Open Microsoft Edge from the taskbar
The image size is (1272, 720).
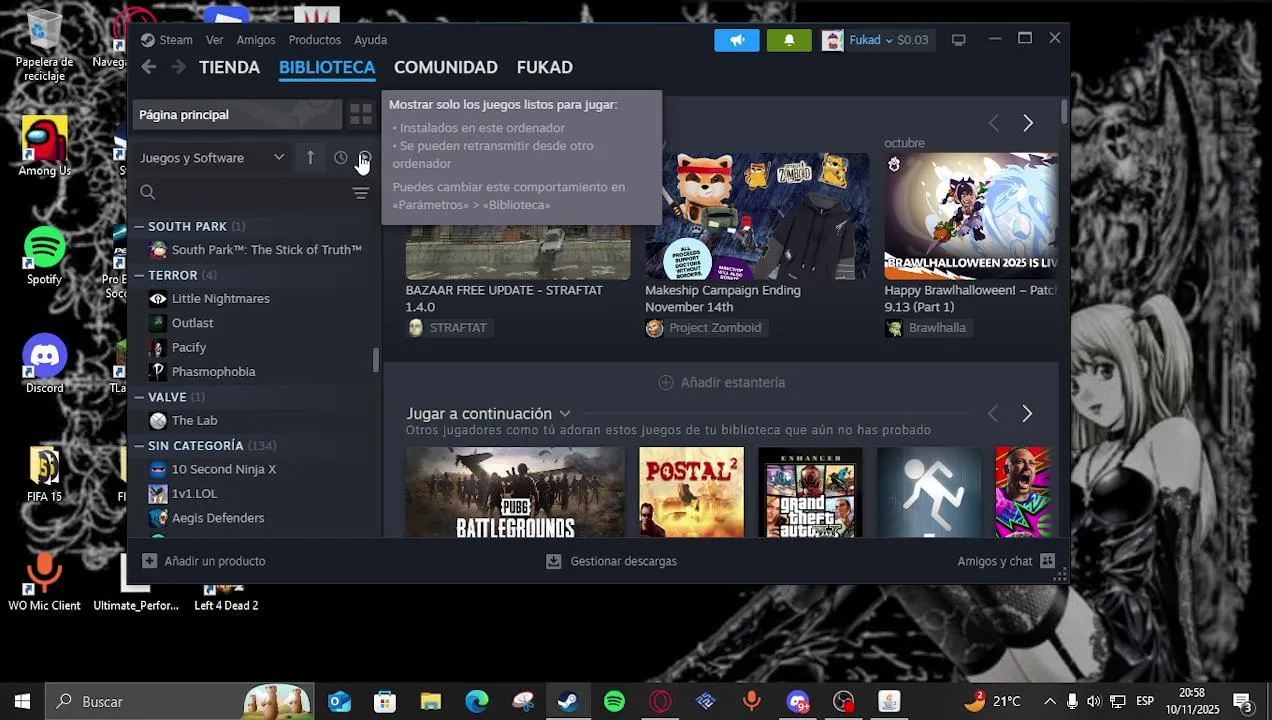477,702
